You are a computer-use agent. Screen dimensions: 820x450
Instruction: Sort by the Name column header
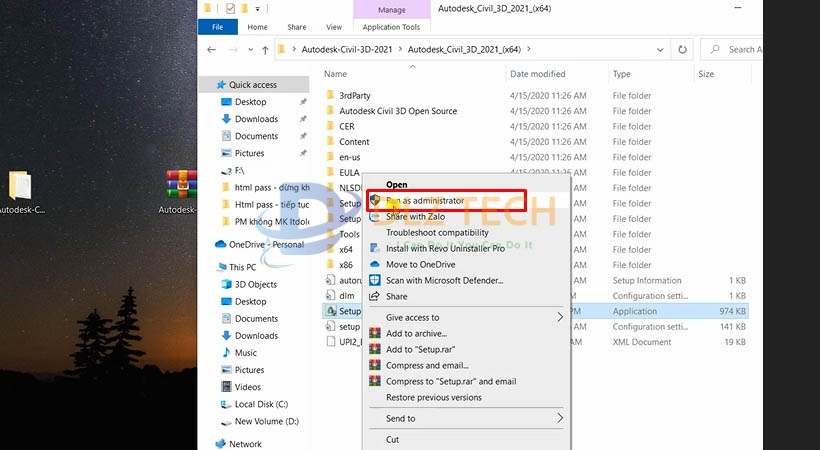tap(335, 74)
